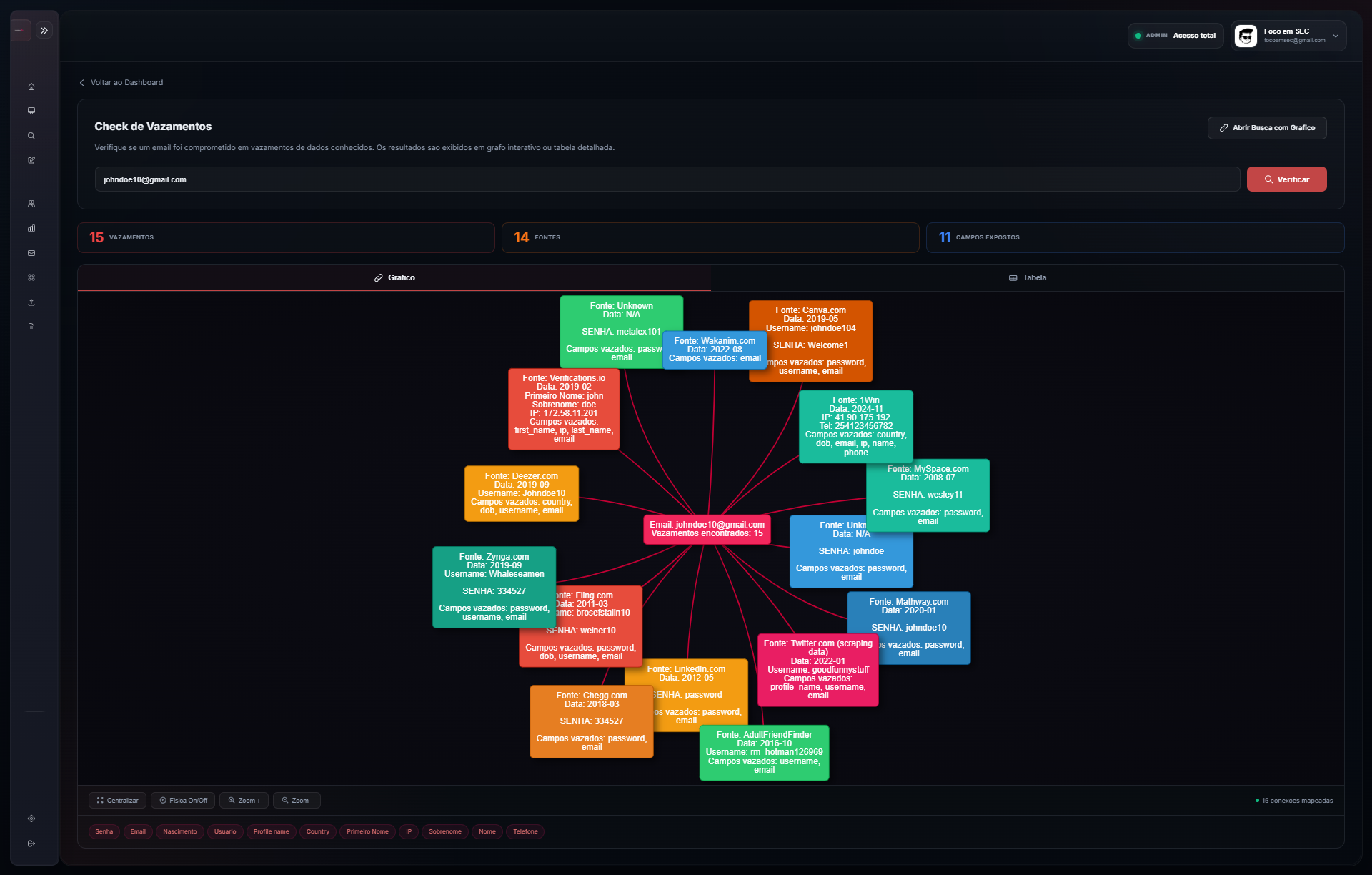Select the AdultFriendFinder leak node

(x=764, y=753)
